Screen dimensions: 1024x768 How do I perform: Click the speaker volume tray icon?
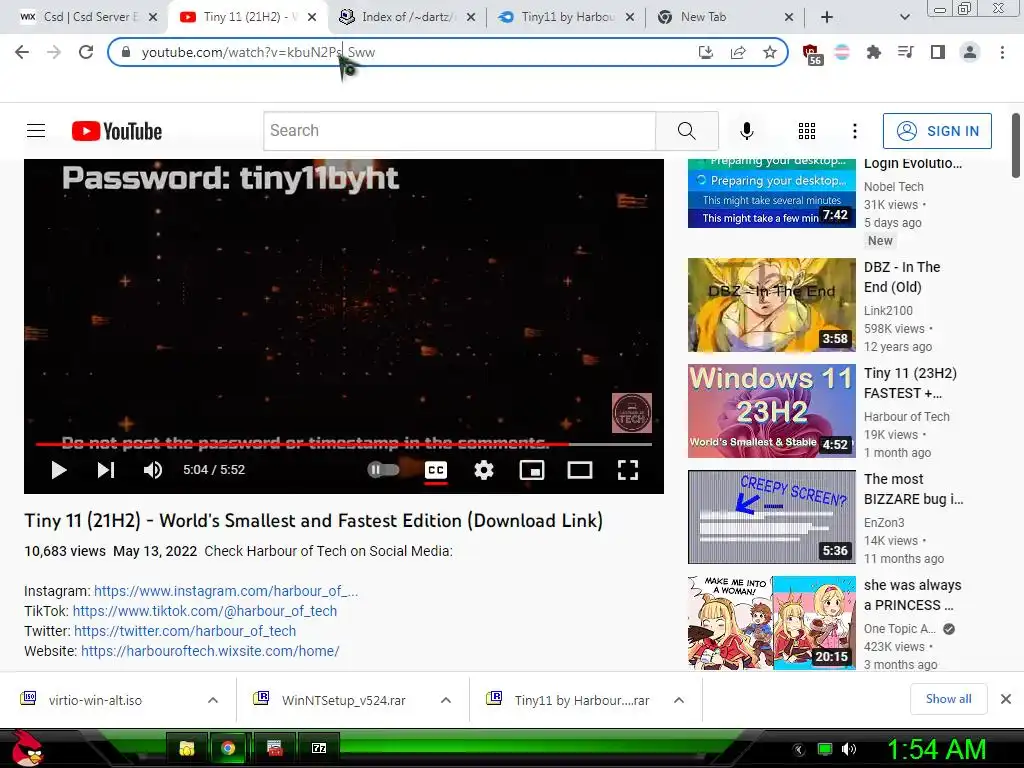(x=849, y=749)
